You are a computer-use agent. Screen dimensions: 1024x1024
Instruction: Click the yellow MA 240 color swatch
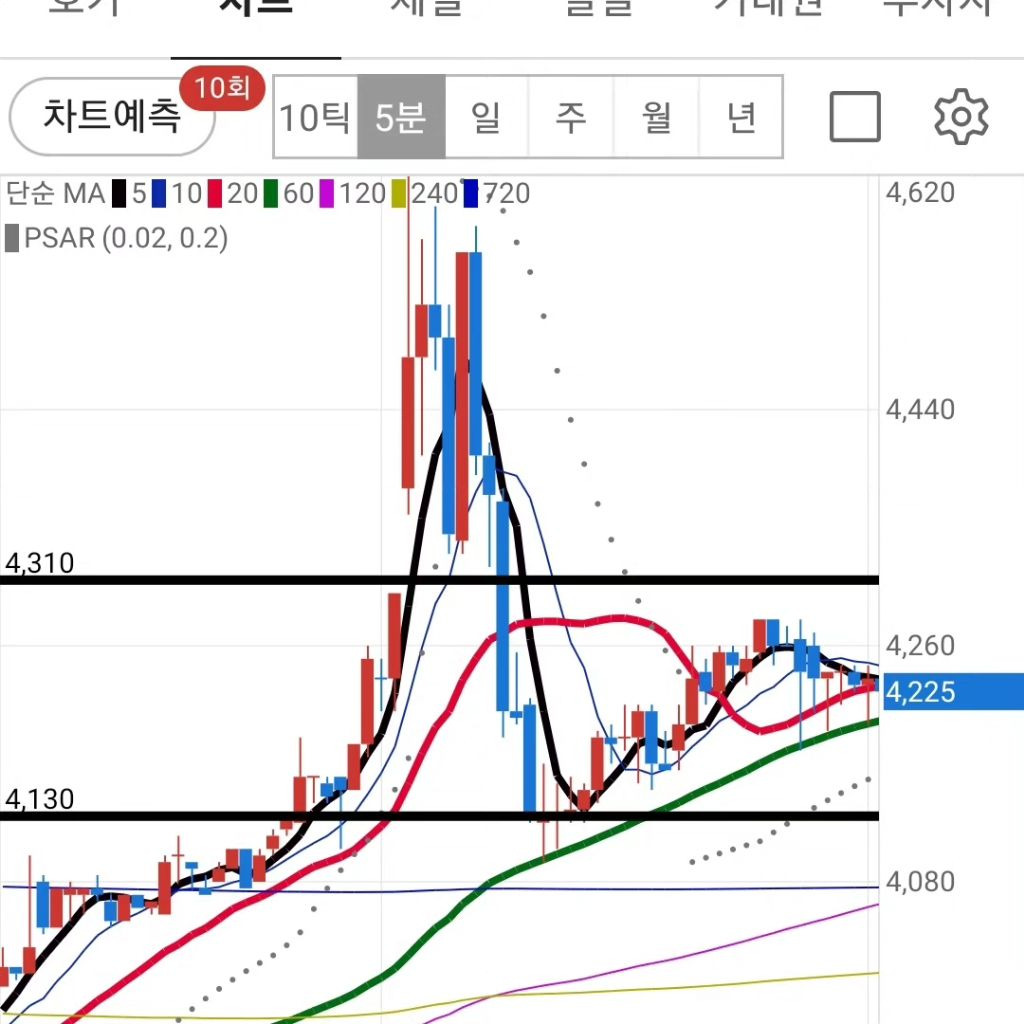[398, 194]
